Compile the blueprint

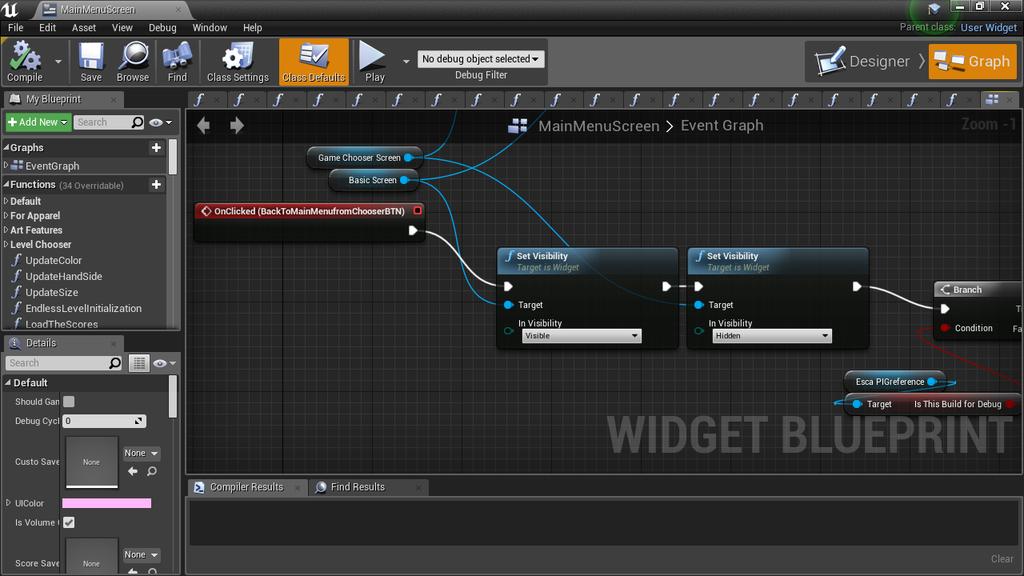pyautogui.click(x=25, y=62)
